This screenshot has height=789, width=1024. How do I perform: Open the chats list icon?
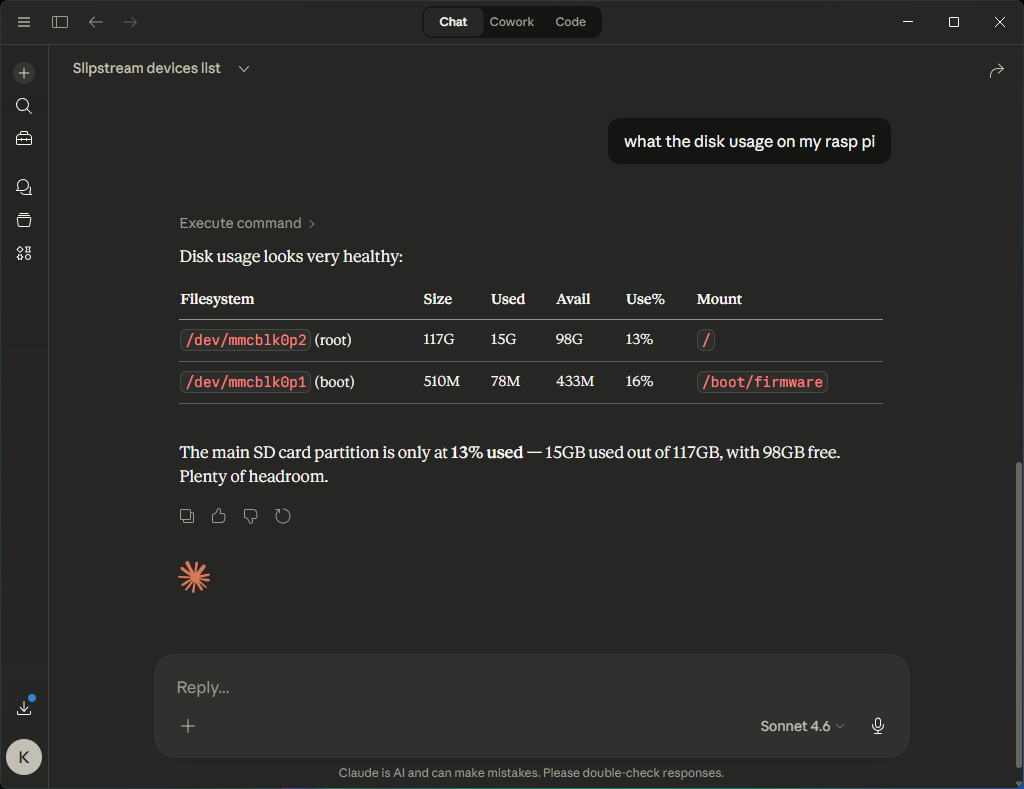click(x=24, y=187)
